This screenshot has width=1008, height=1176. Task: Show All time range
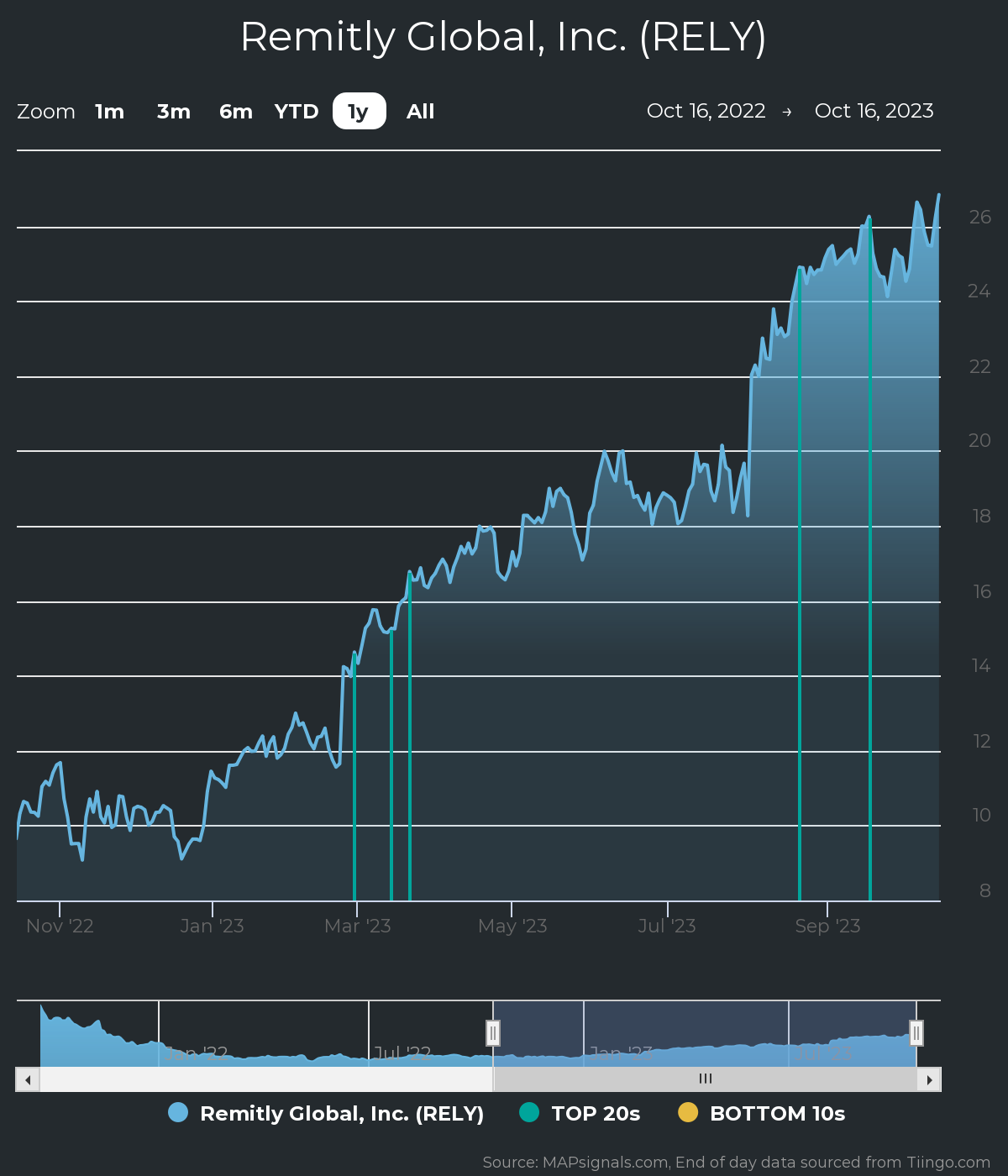pos(421,112)
